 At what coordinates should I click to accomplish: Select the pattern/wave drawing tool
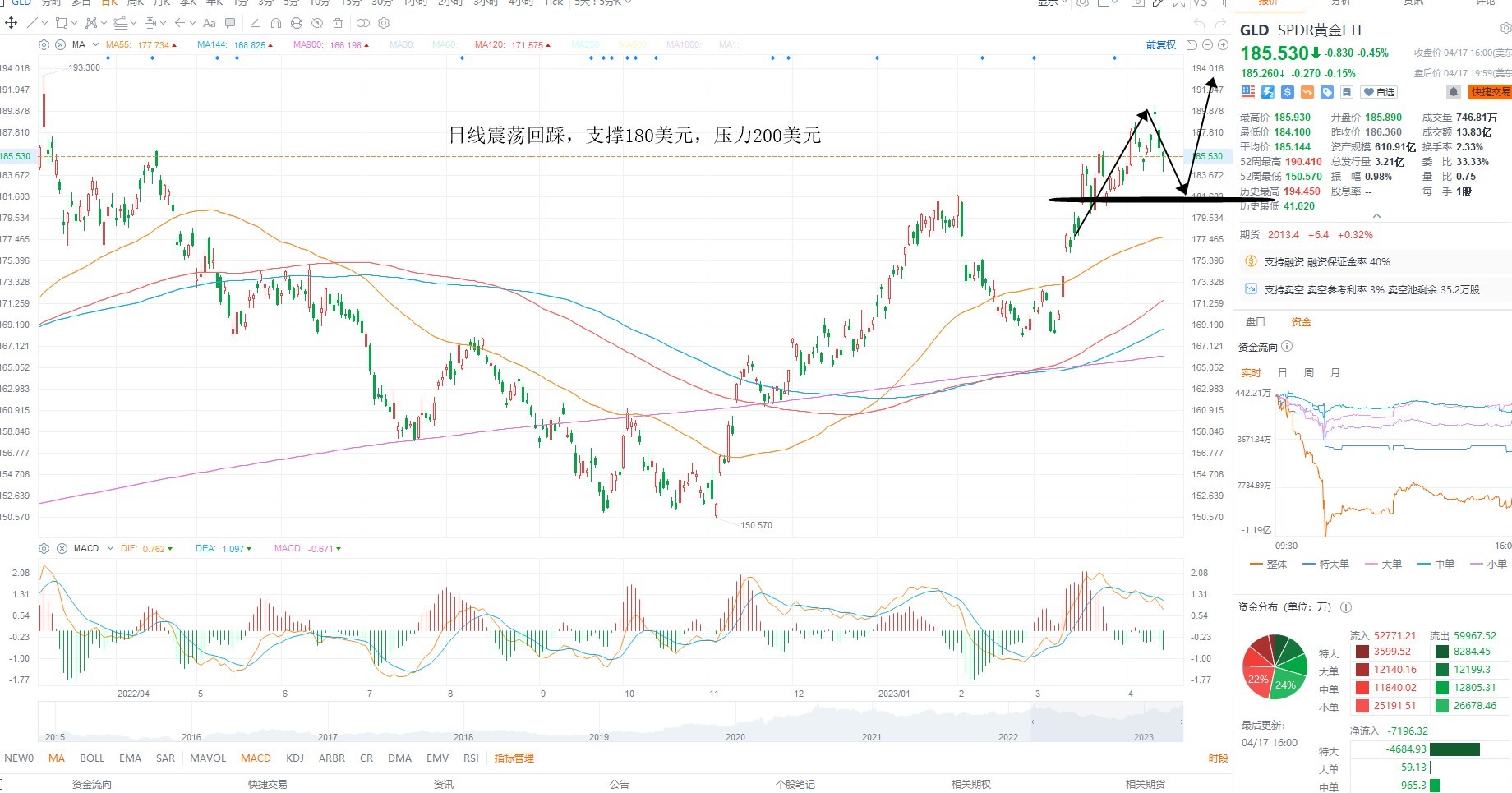click(x=91, y=23)
